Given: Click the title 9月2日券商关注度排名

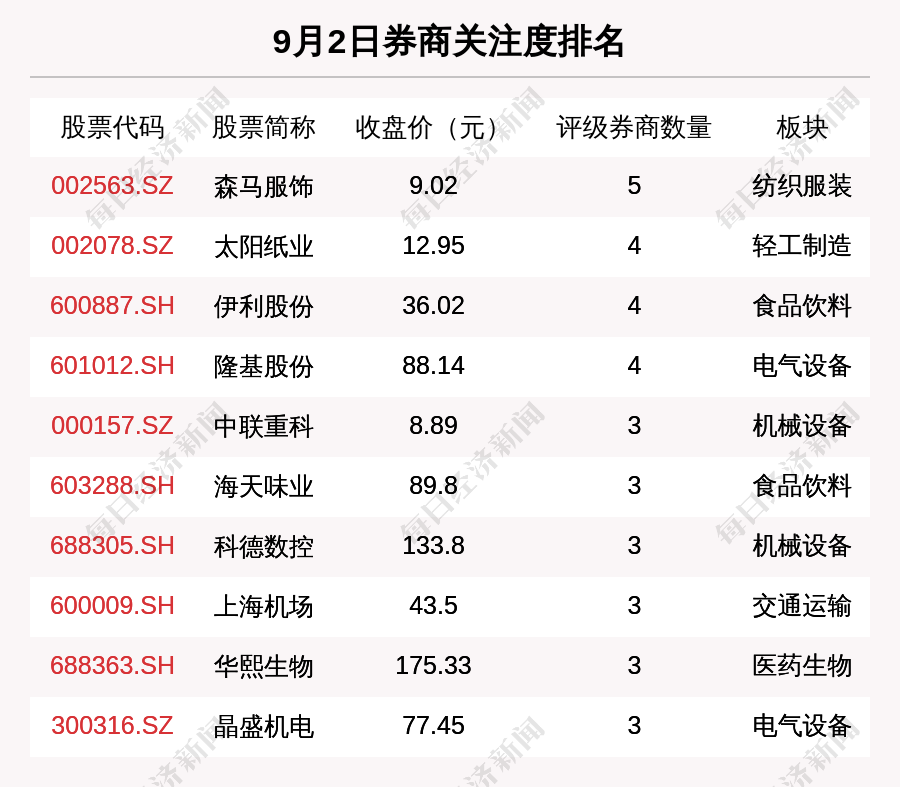Looking at the screenshot, I should point(448,42).
